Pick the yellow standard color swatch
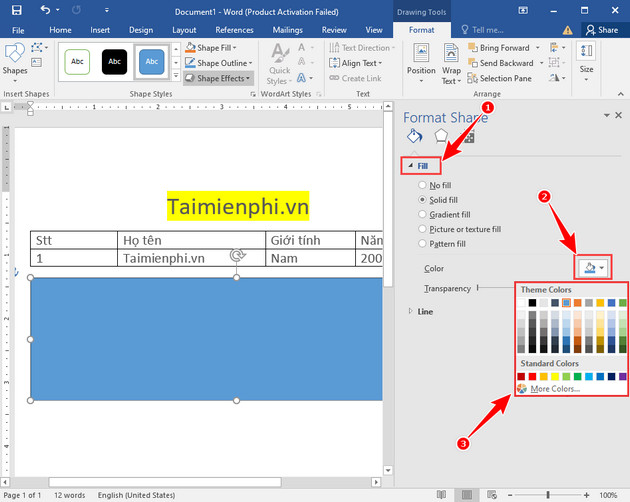 tap(555, 376)
